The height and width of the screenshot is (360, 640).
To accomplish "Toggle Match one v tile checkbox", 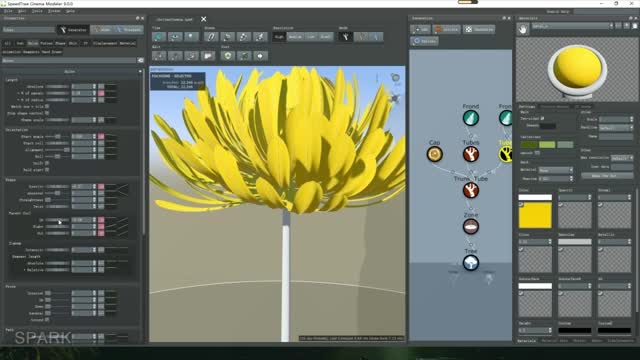I will (x=47, y=107).
